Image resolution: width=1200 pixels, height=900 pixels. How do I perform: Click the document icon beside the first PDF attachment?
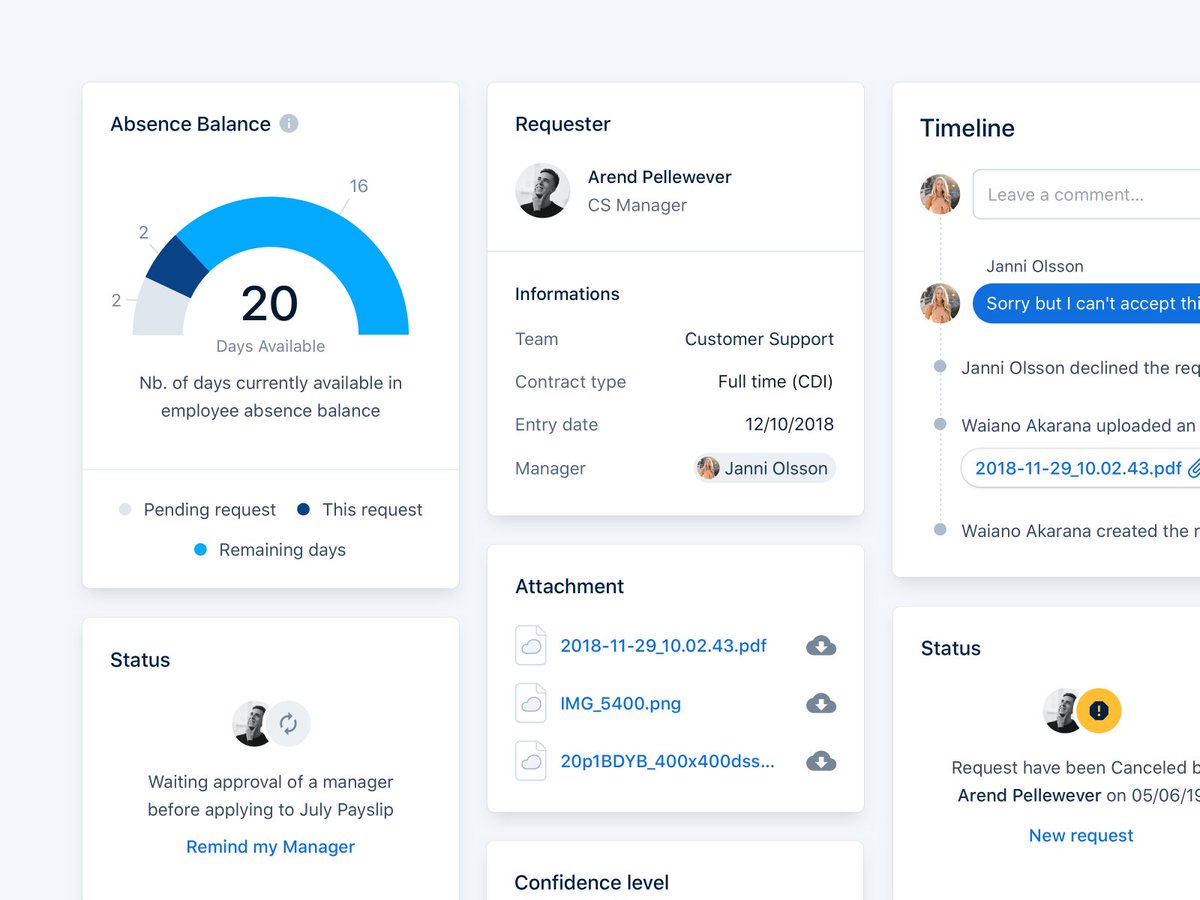point(531,645)
